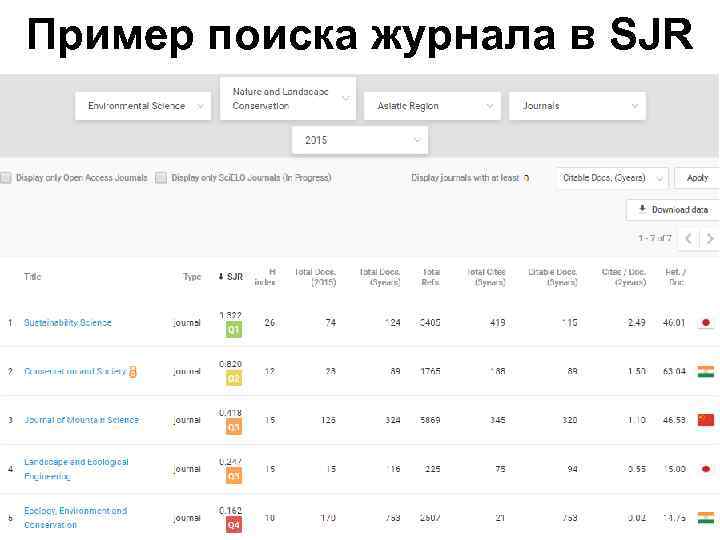This screenshot has height=540, width=720.
Task: Sort by Total Docs. (3years) column header
Action: point(380,277)
